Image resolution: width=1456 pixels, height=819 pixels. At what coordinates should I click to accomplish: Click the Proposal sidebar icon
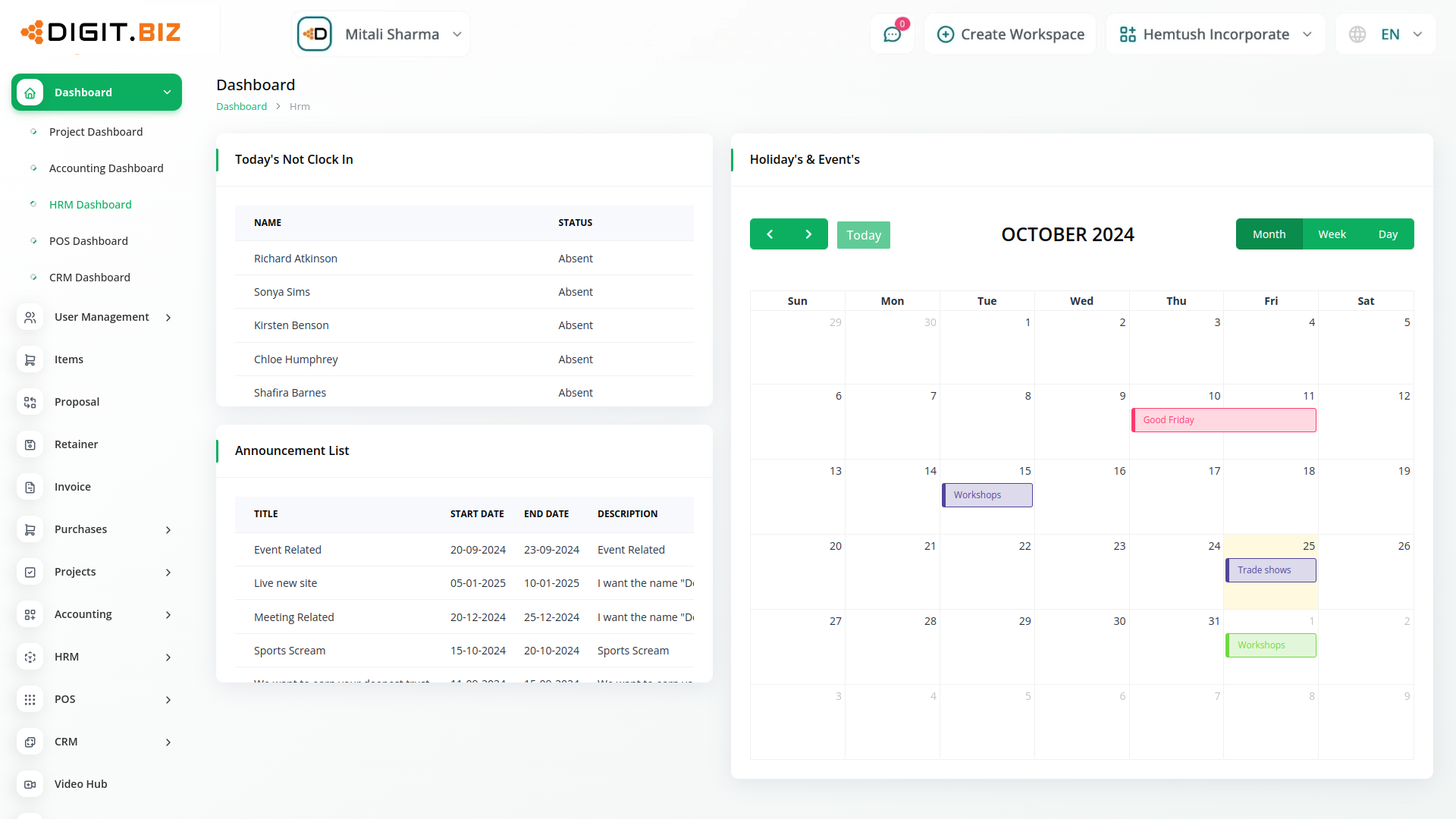pyautogui.click(x=30, y=402)
